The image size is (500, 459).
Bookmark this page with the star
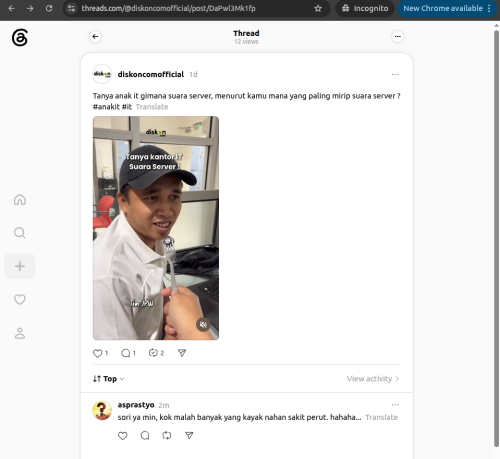tap(318, 8)
